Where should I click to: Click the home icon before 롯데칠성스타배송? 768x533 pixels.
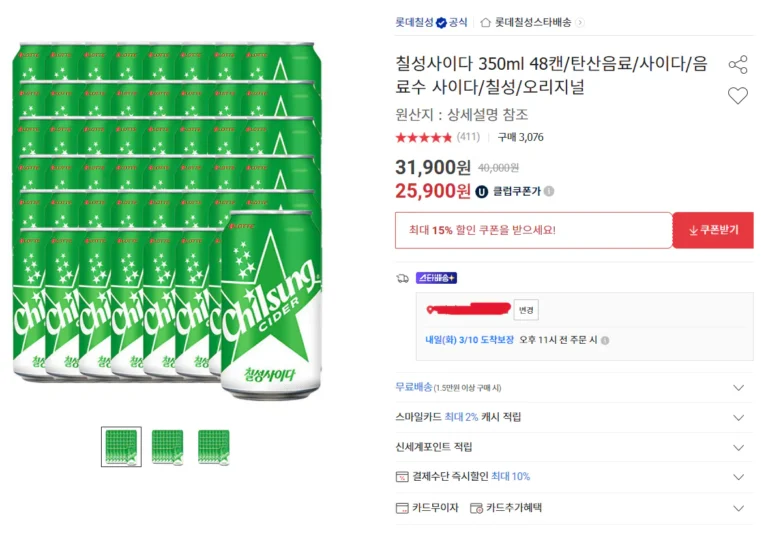coord(485,22)
